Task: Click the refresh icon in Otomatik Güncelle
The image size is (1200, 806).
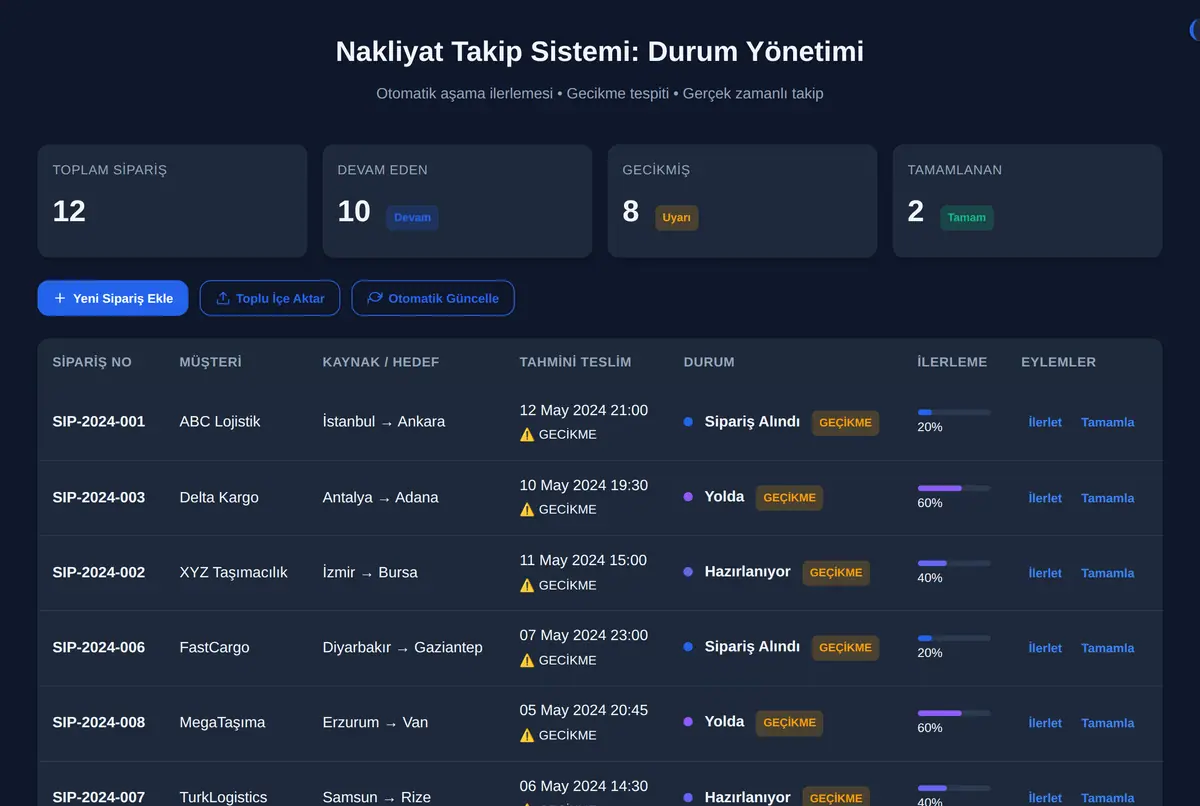Action: tap(375, 298)
